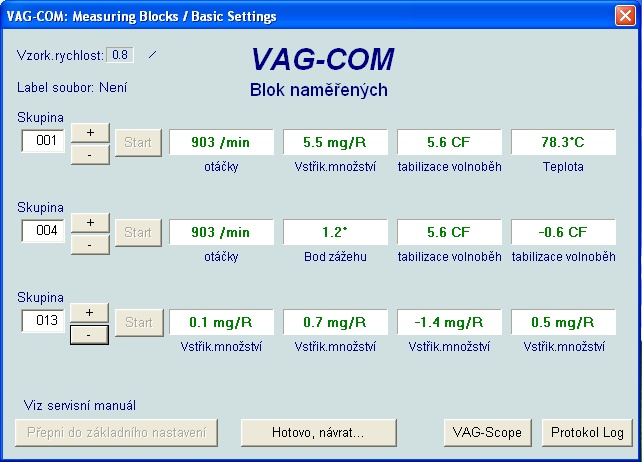The width and height of the screenshot is (642, 462).
Task: Click the Skupina 004 group number field
Action: (x=43, y=231)
